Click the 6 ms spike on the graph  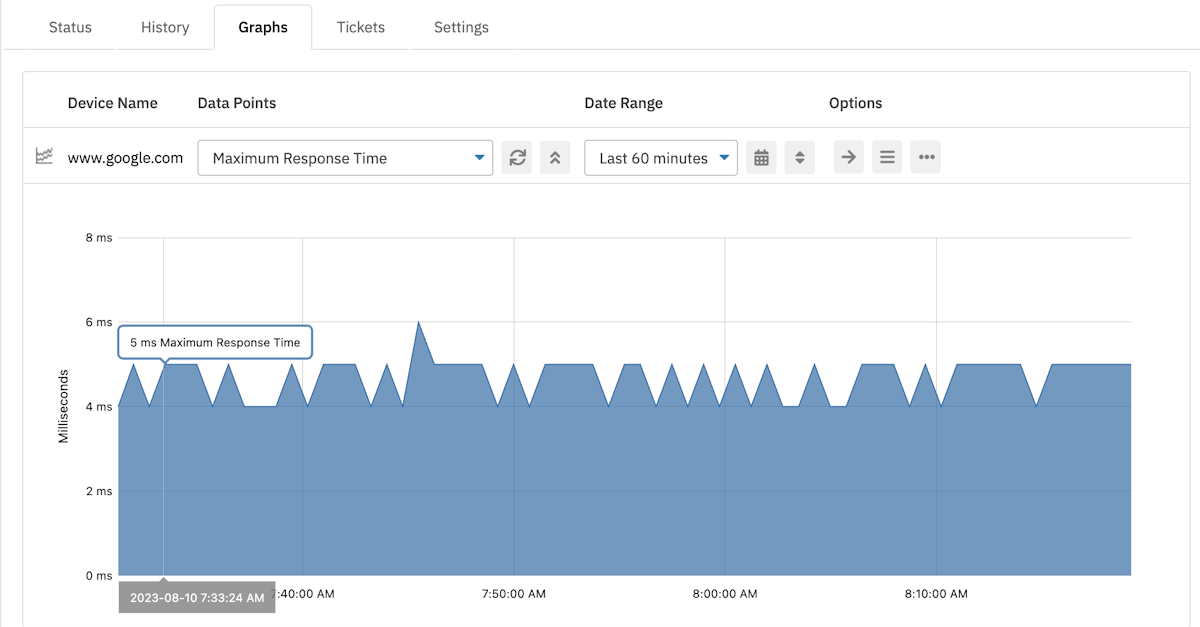pos(420,322)
